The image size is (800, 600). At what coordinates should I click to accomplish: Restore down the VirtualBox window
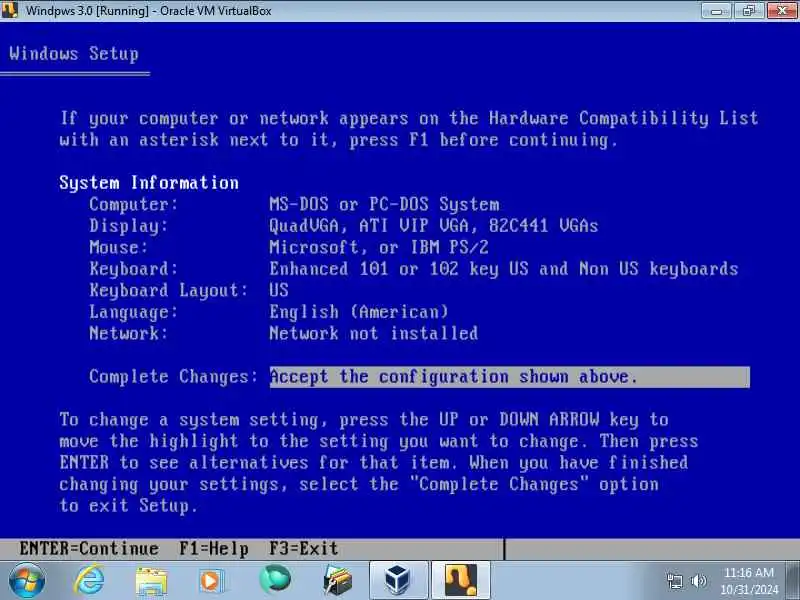tap(749, 11)
